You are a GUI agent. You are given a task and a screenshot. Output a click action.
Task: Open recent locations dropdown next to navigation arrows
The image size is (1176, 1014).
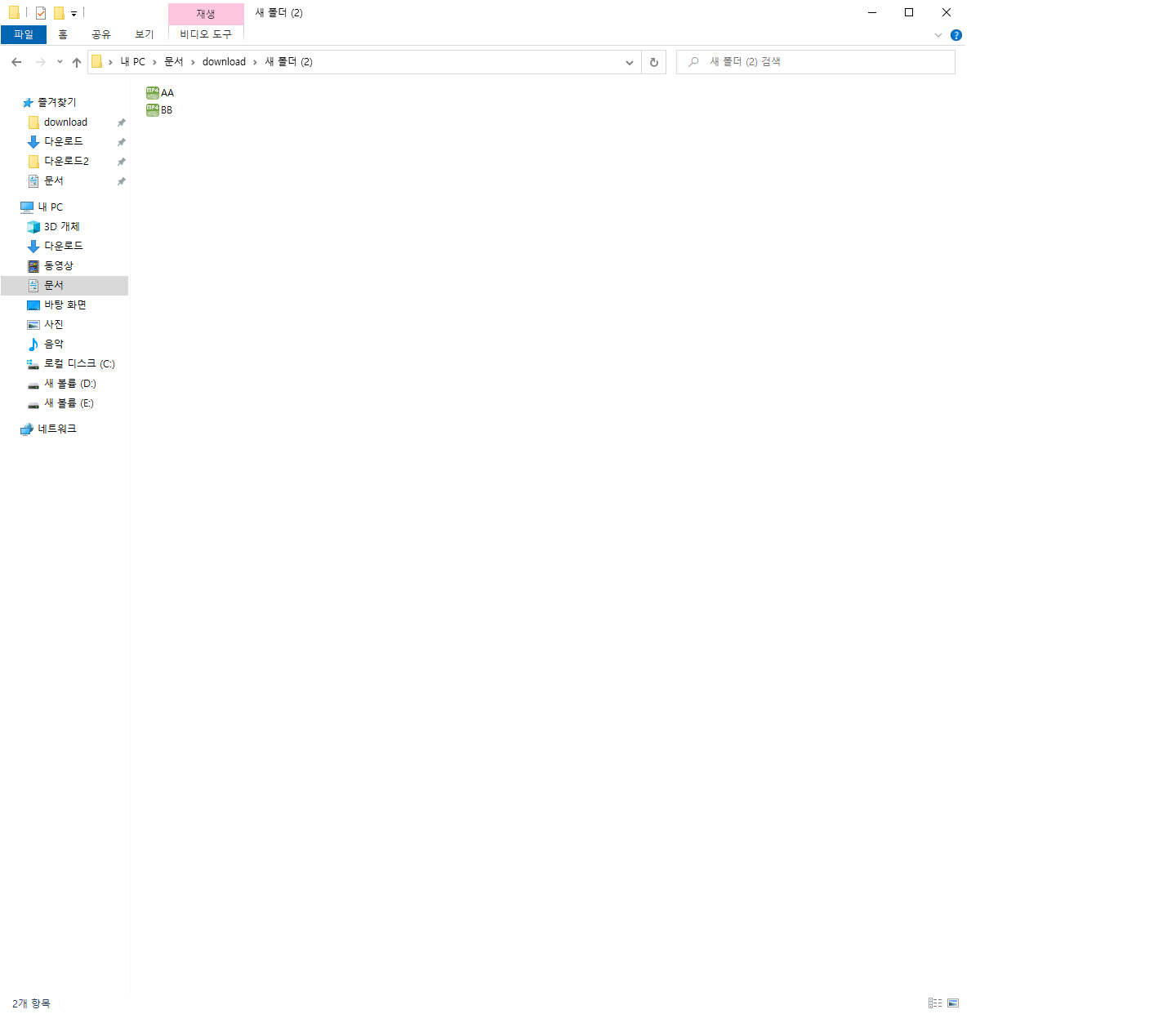tap(59, 61)
